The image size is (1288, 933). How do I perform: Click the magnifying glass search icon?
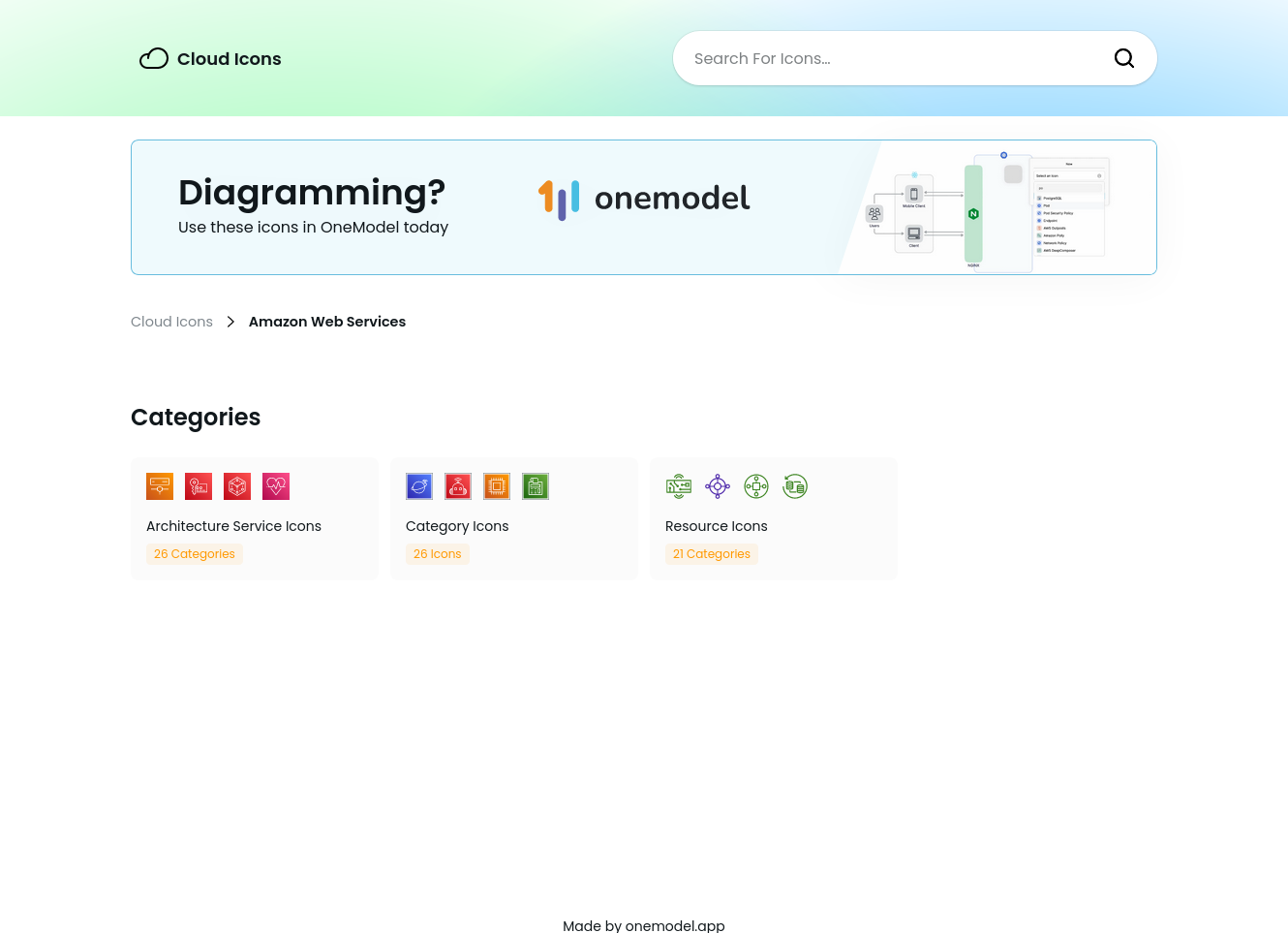click(x=1124, y=58)
